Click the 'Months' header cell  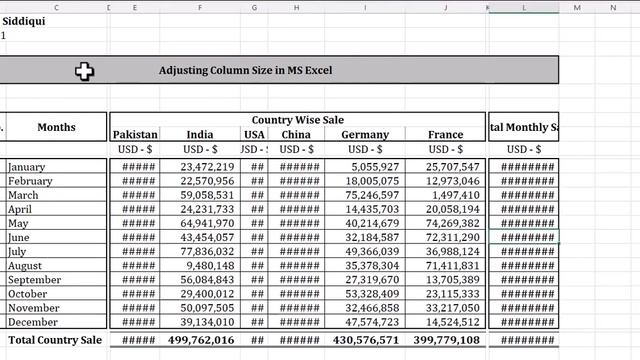tap(56, 127)
